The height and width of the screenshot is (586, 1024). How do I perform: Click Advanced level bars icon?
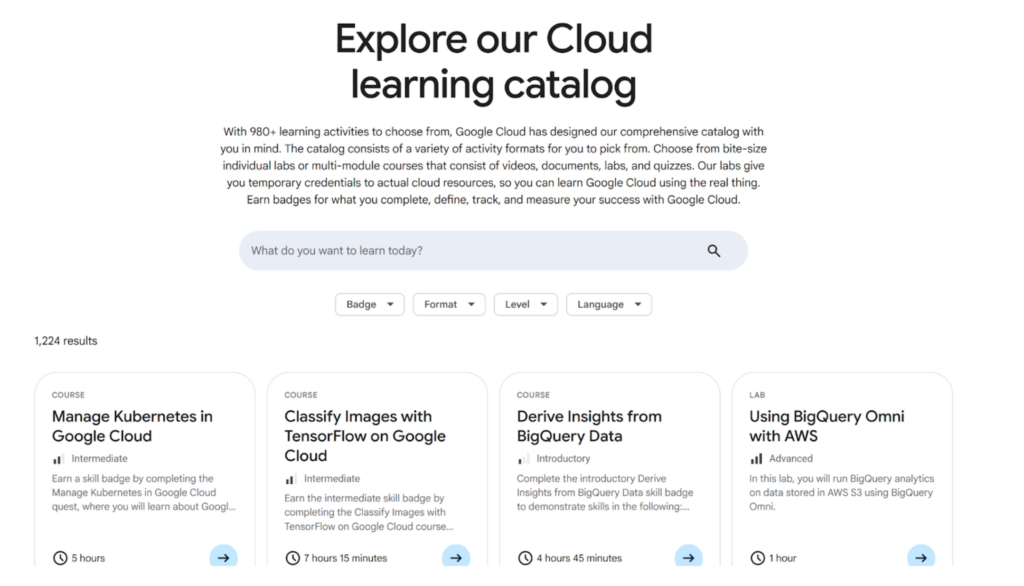point(756,459)
